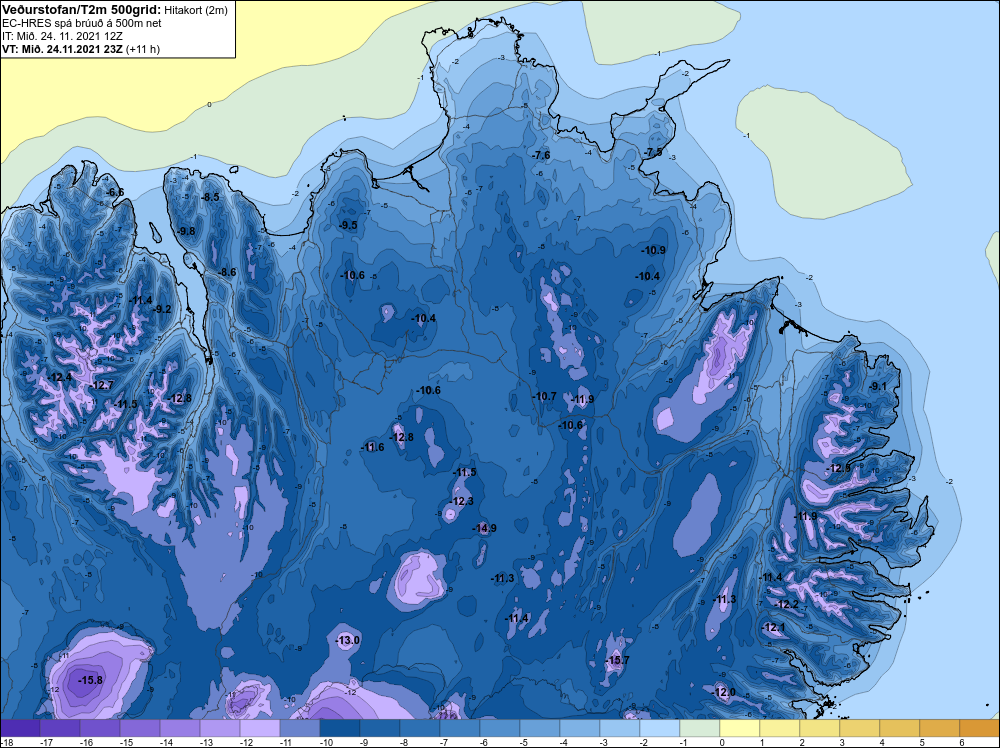Pick the dark blue legend swatch between -10 and -9
The image size is (1000, 748).
click(x=340, y=728)
